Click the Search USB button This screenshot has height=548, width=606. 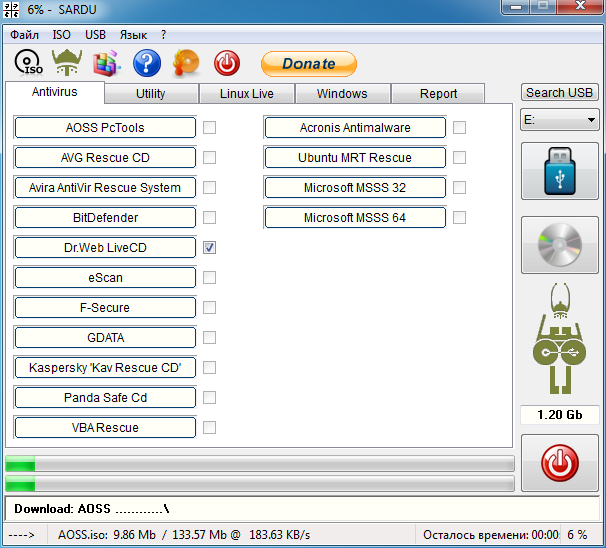(x=560, y=93)
